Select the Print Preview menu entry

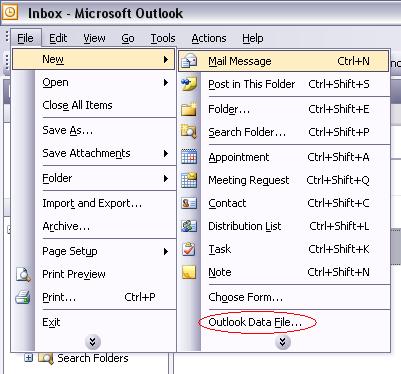click(x=94, y=274)
